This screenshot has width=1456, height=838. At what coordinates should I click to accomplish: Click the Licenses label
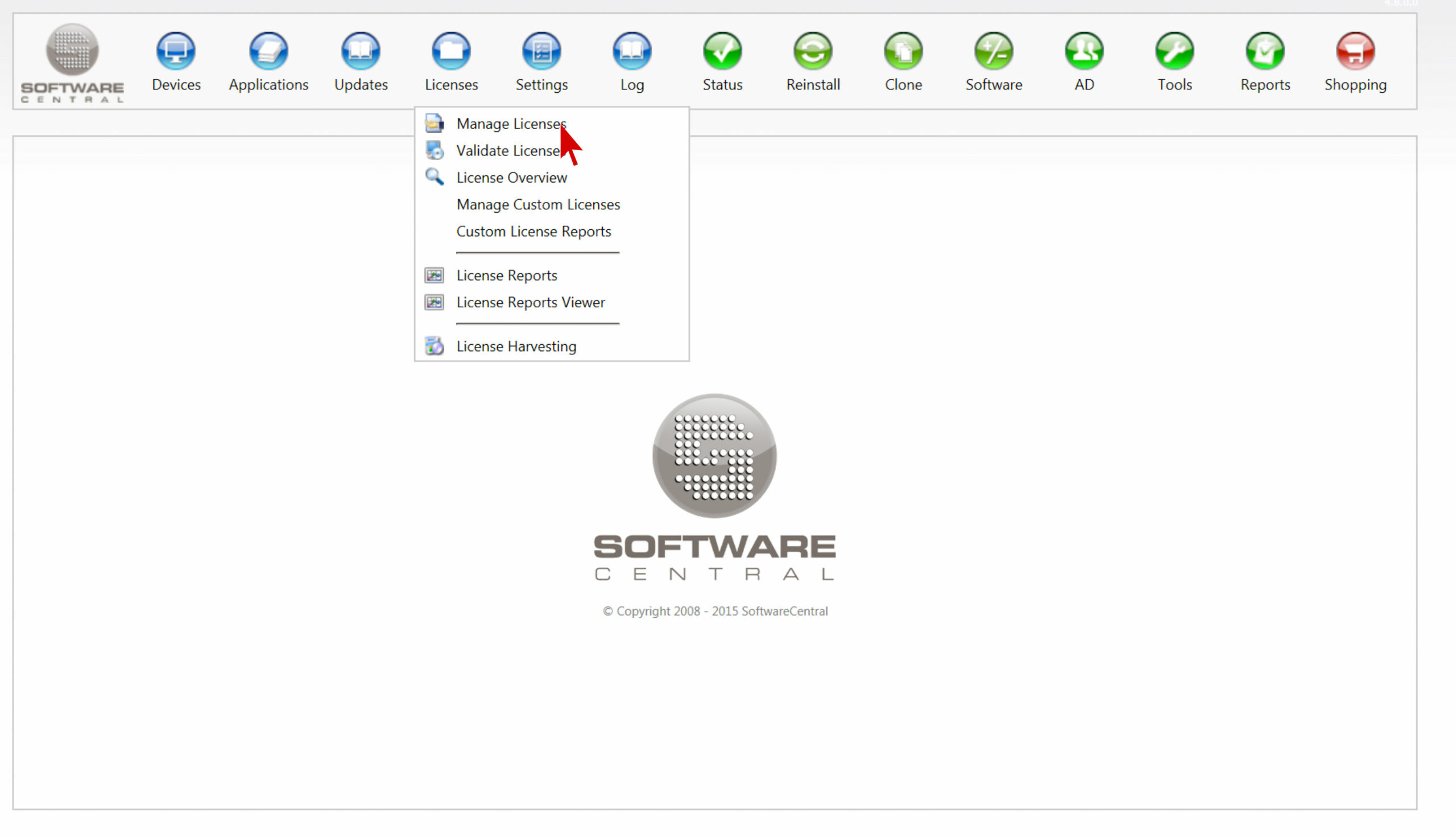click(x=451, y=85)
